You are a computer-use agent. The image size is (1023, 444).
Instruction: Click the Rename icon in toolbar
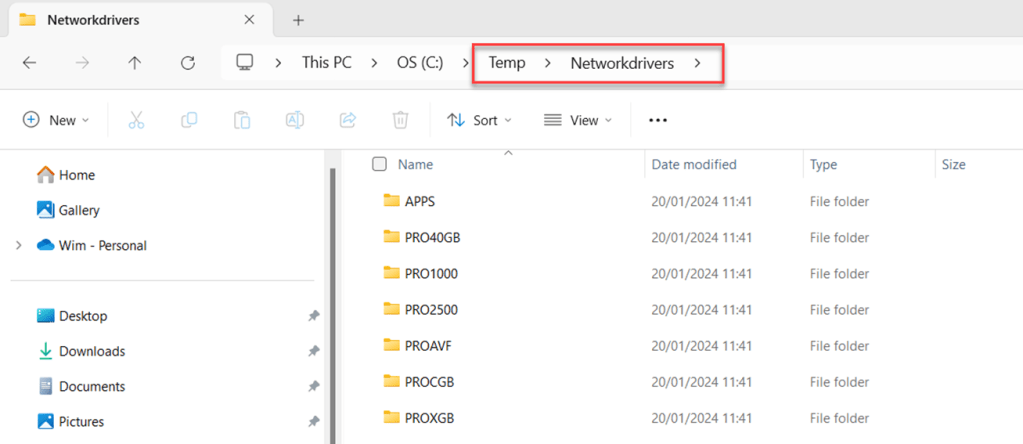coord(295,120)
